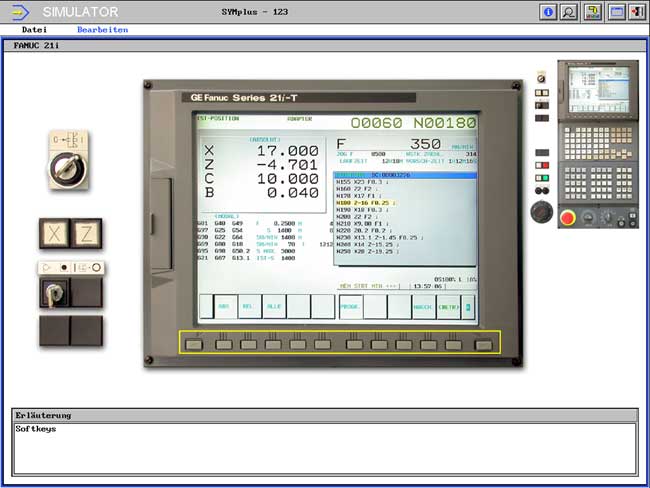Click the small key switch icon in right strip
Image resolution: width=650 pixels, height=488 pixels.
(541, 78)
